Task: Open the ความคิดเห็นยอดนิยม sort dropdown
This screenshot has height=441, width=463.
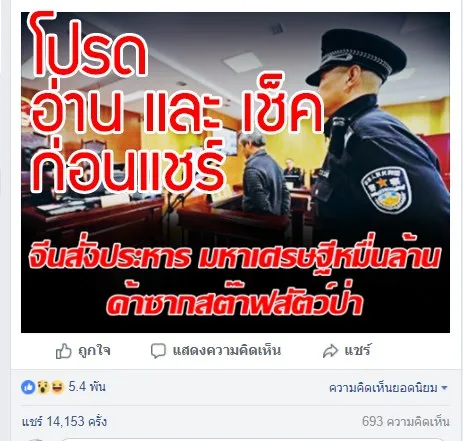Action: (388, 388)
